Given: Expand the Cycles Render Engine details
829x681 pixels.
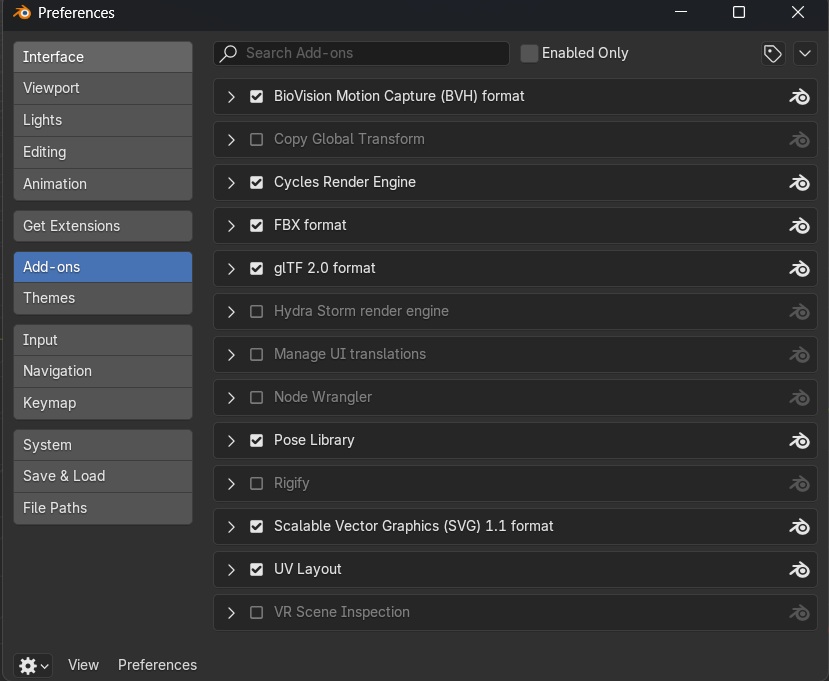Looking at the screenshot, I should pyautogui.click(x=231, y=182).
